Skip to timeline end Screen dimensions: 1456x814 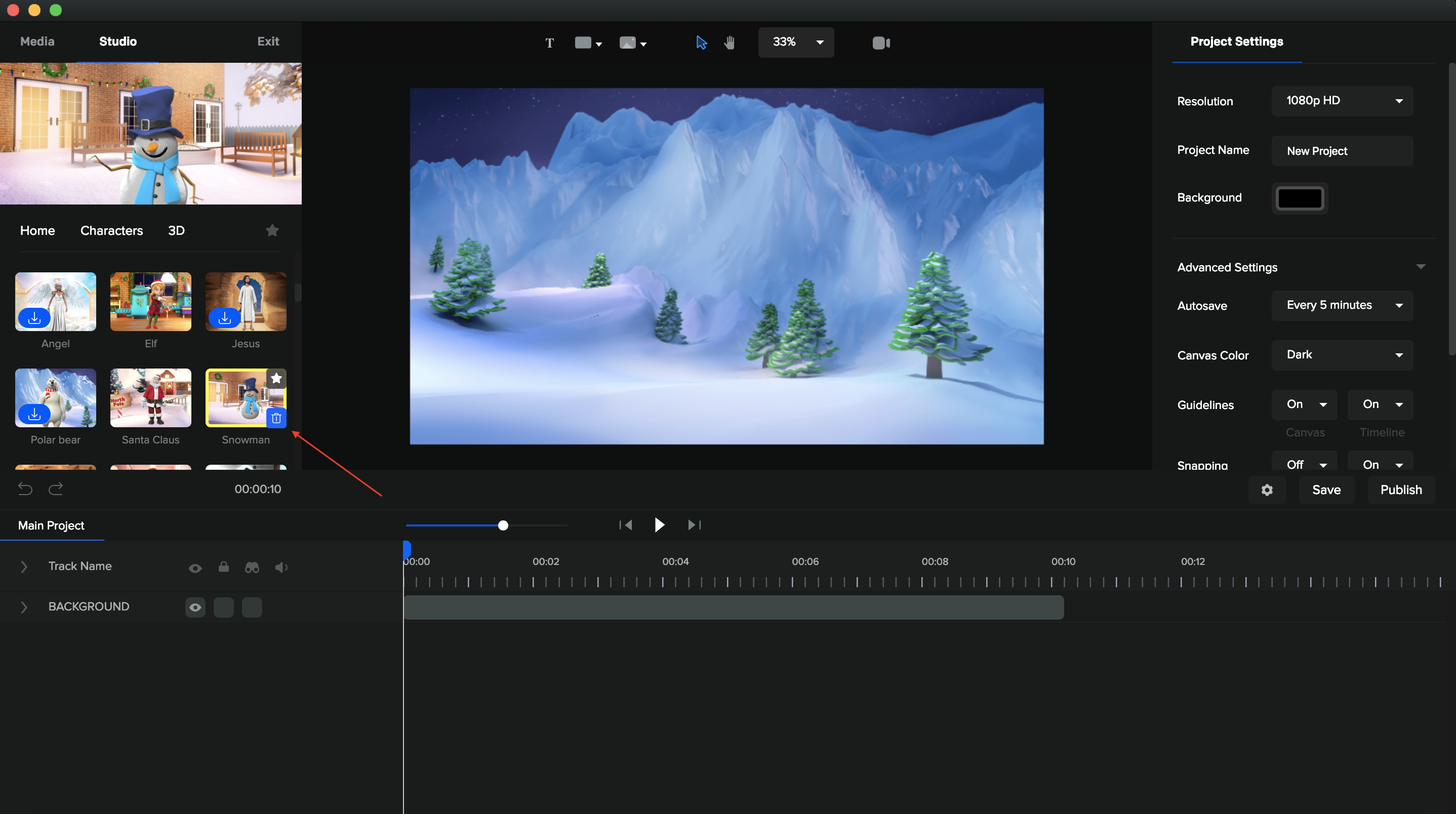695,525
